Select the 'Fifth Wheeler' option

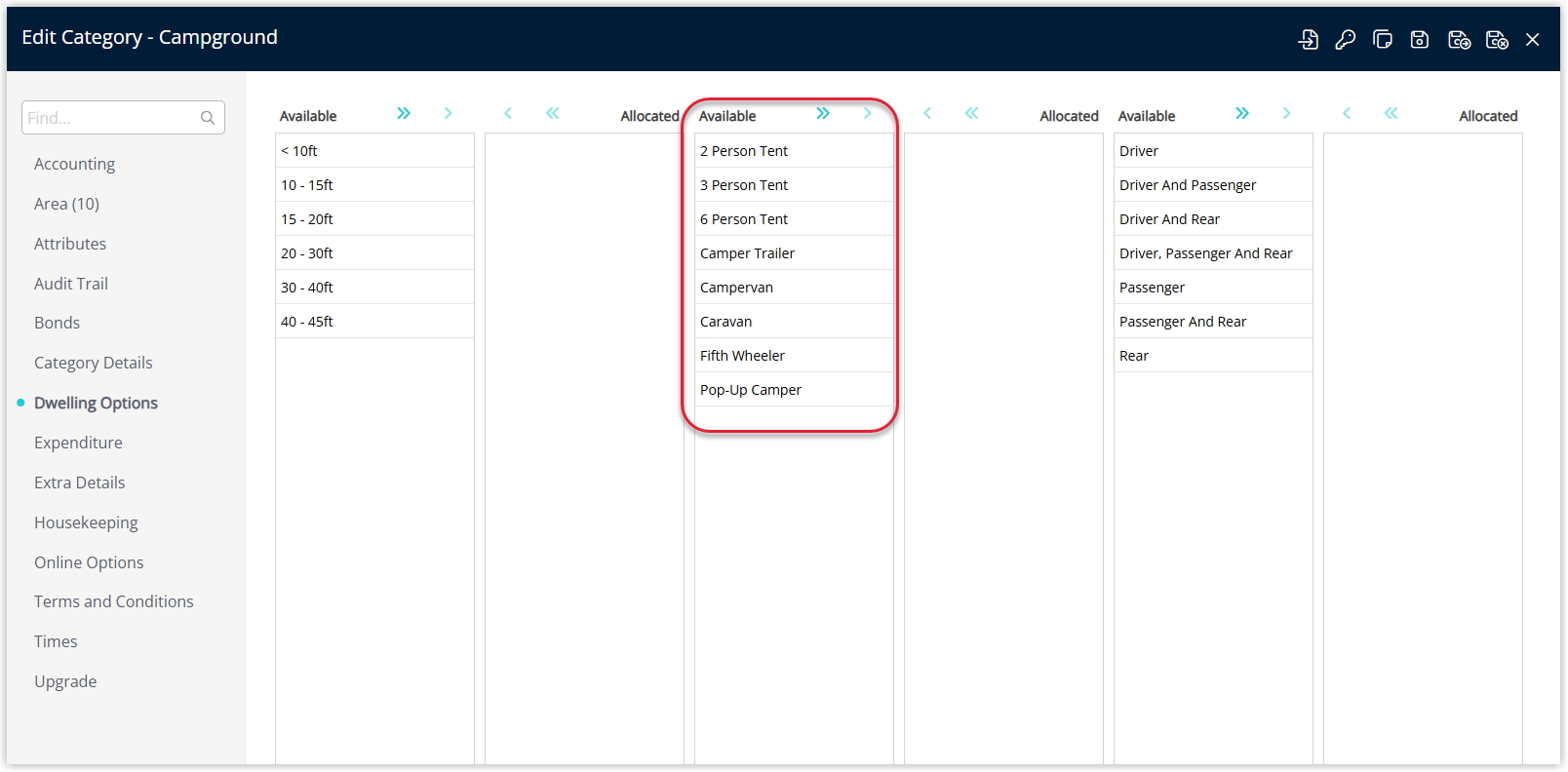[794, 356]
